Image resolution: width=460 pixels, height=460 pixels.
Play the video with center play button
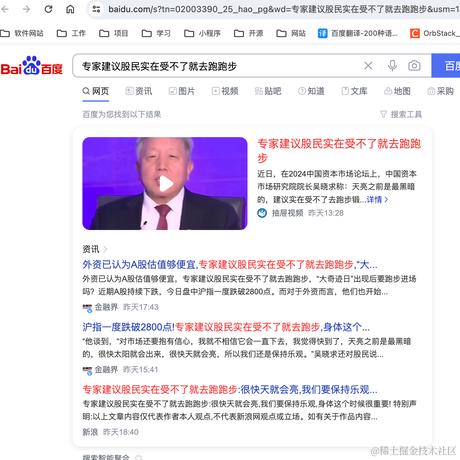[x=166, y=184]
